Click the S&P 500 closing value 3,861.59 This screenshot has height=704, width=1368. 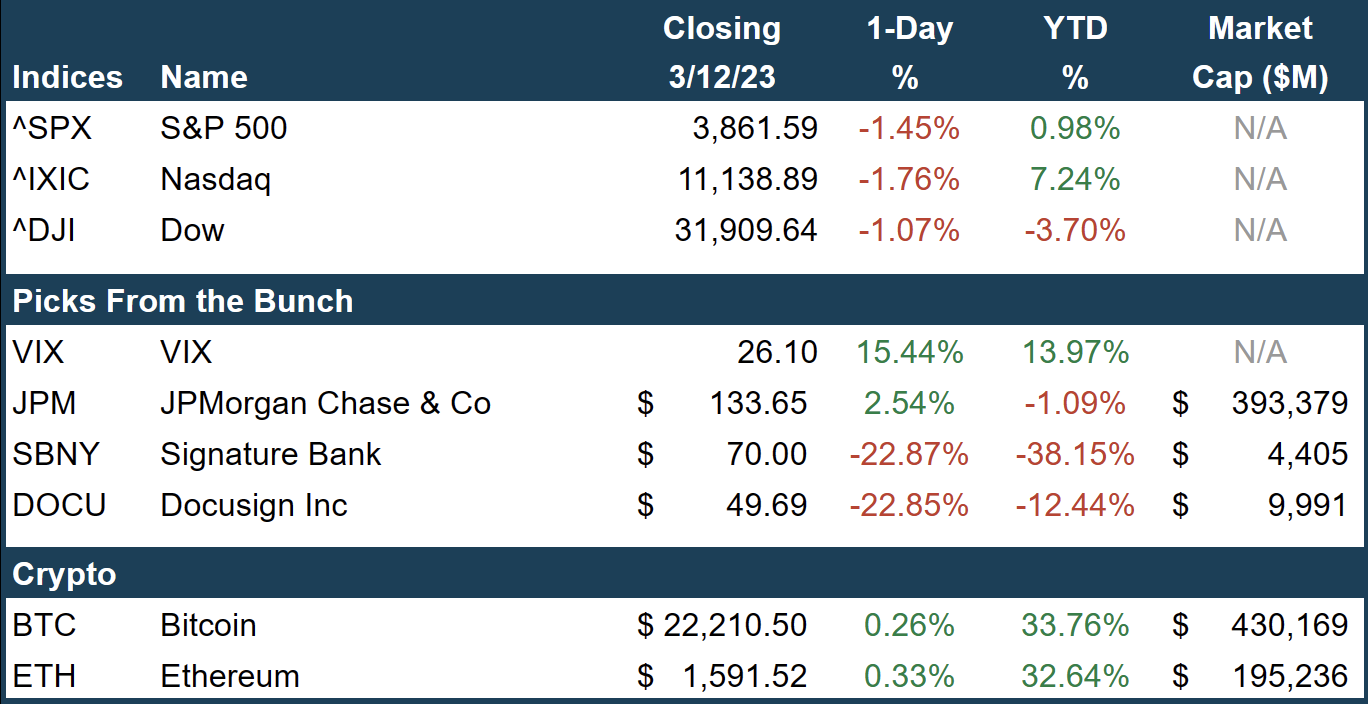point(754,128)
